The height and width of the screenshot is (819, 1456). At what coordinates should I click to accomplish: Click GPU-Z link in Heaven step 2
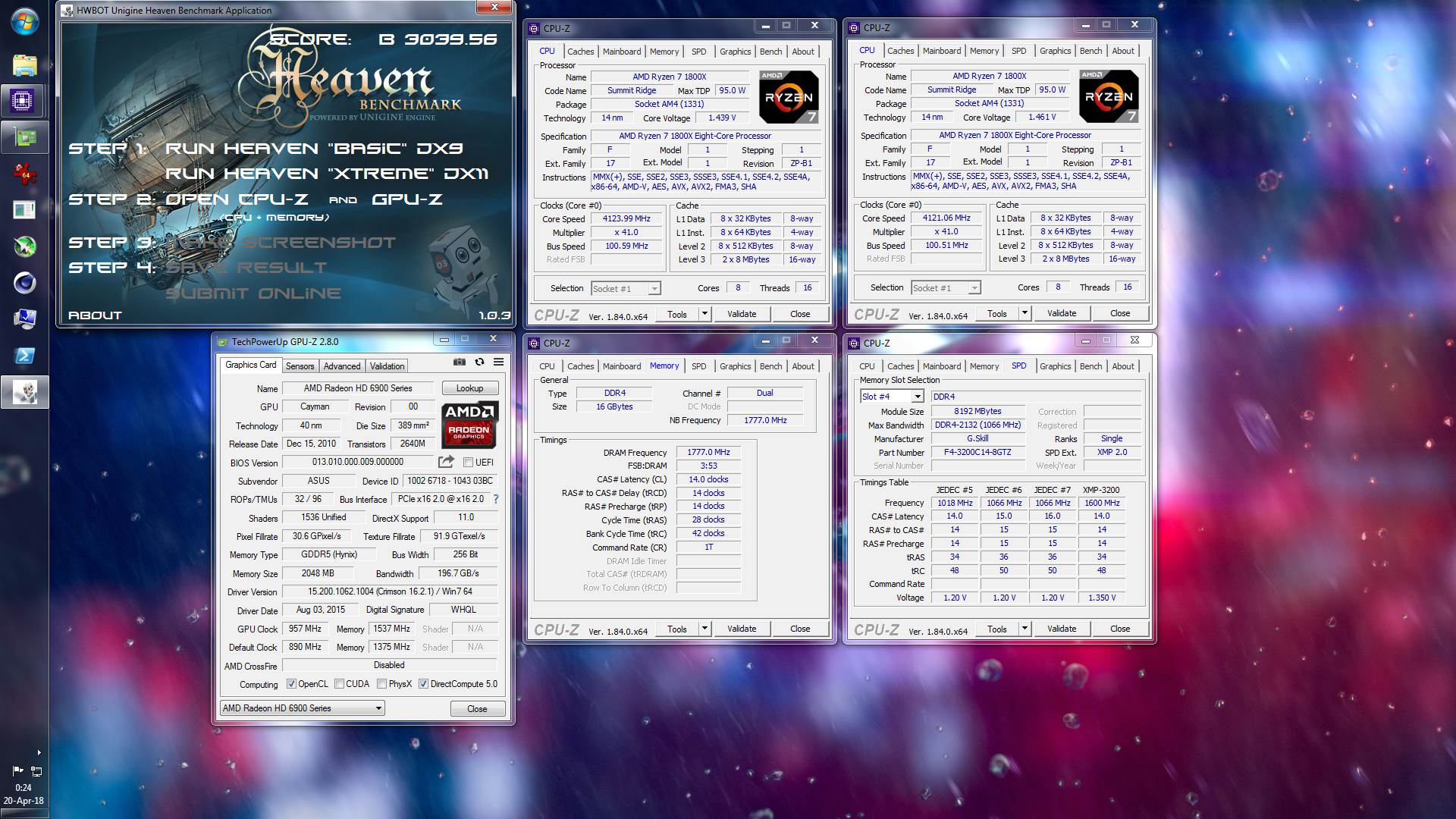(x=407, y=199)
